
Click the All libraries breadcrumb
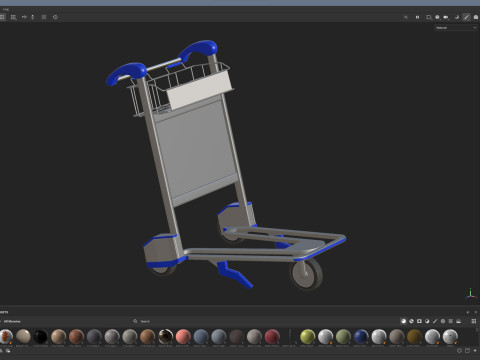(12, 321)
